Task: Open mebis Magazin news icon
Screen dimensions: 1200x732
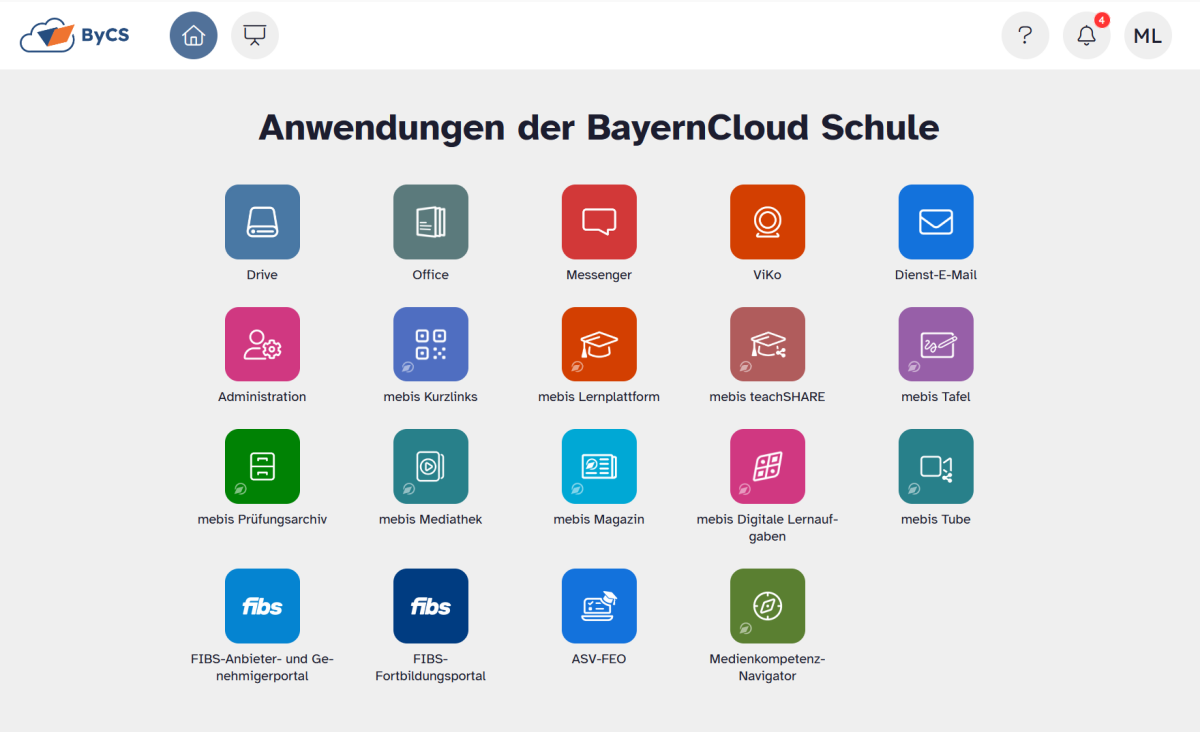Action: click(x=599, y=466)
